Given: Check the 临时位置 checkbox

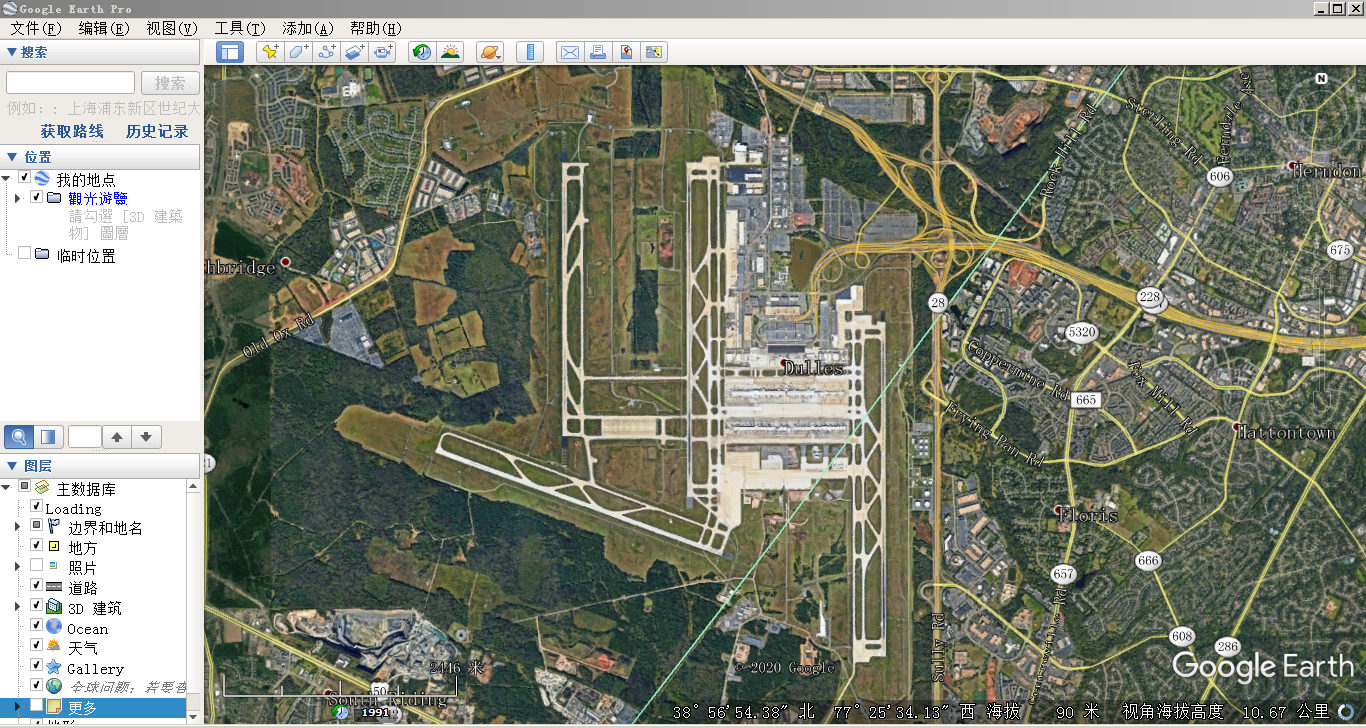Looking at the screenshot, I should pyautogui.click(x=24, y=254).
